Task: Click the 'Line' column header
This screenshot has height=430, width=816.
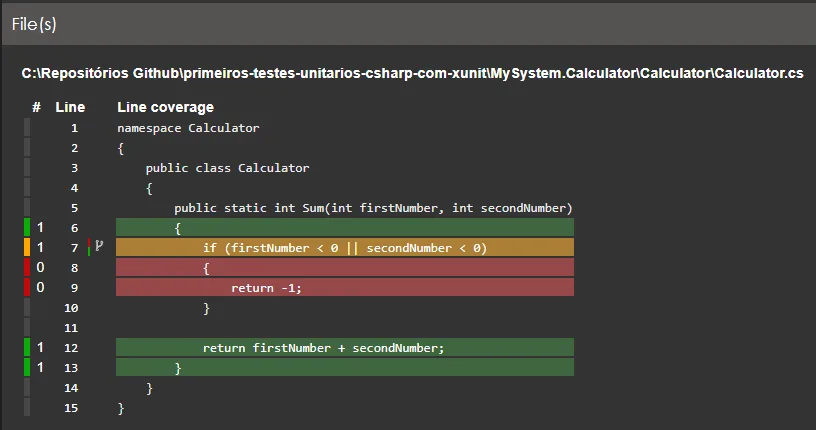Action: (70, 107)
